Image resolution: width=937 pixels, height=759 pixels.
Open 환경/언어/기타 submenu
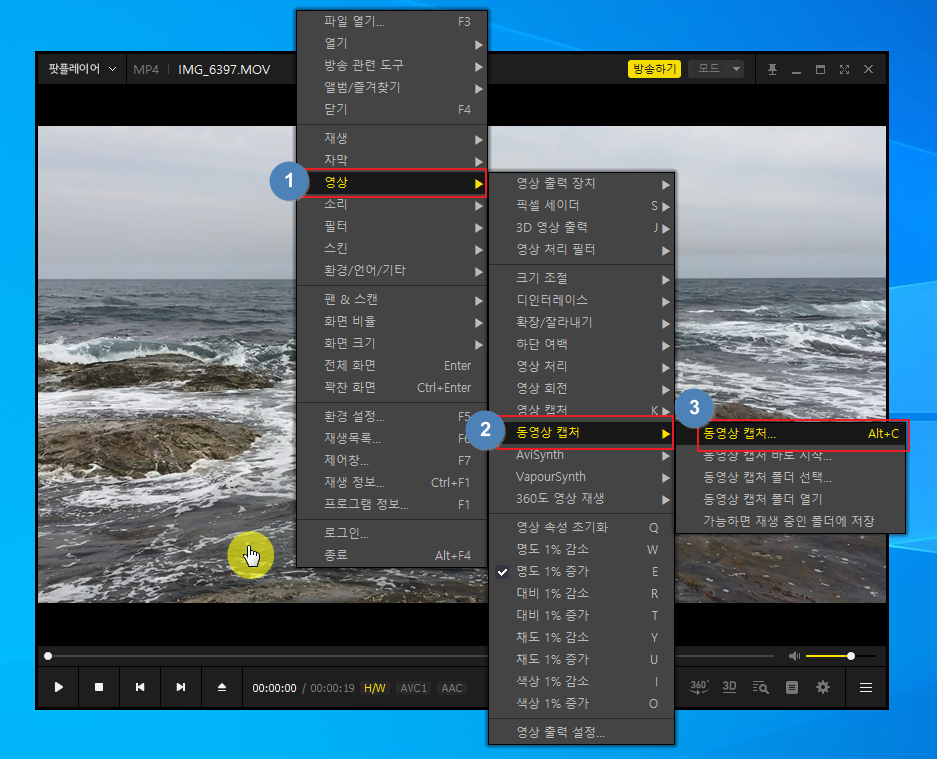[x=392, y=271]
